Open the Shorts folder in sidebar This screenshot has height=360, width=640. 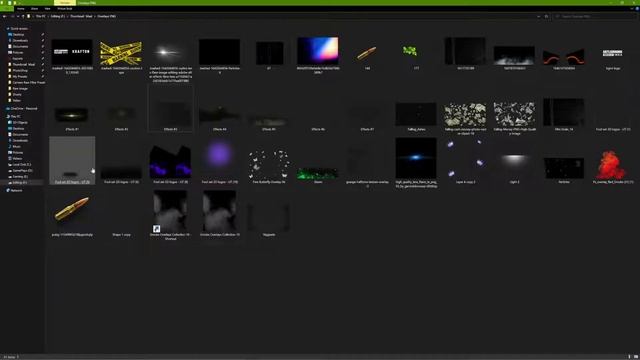click(17, 94)
